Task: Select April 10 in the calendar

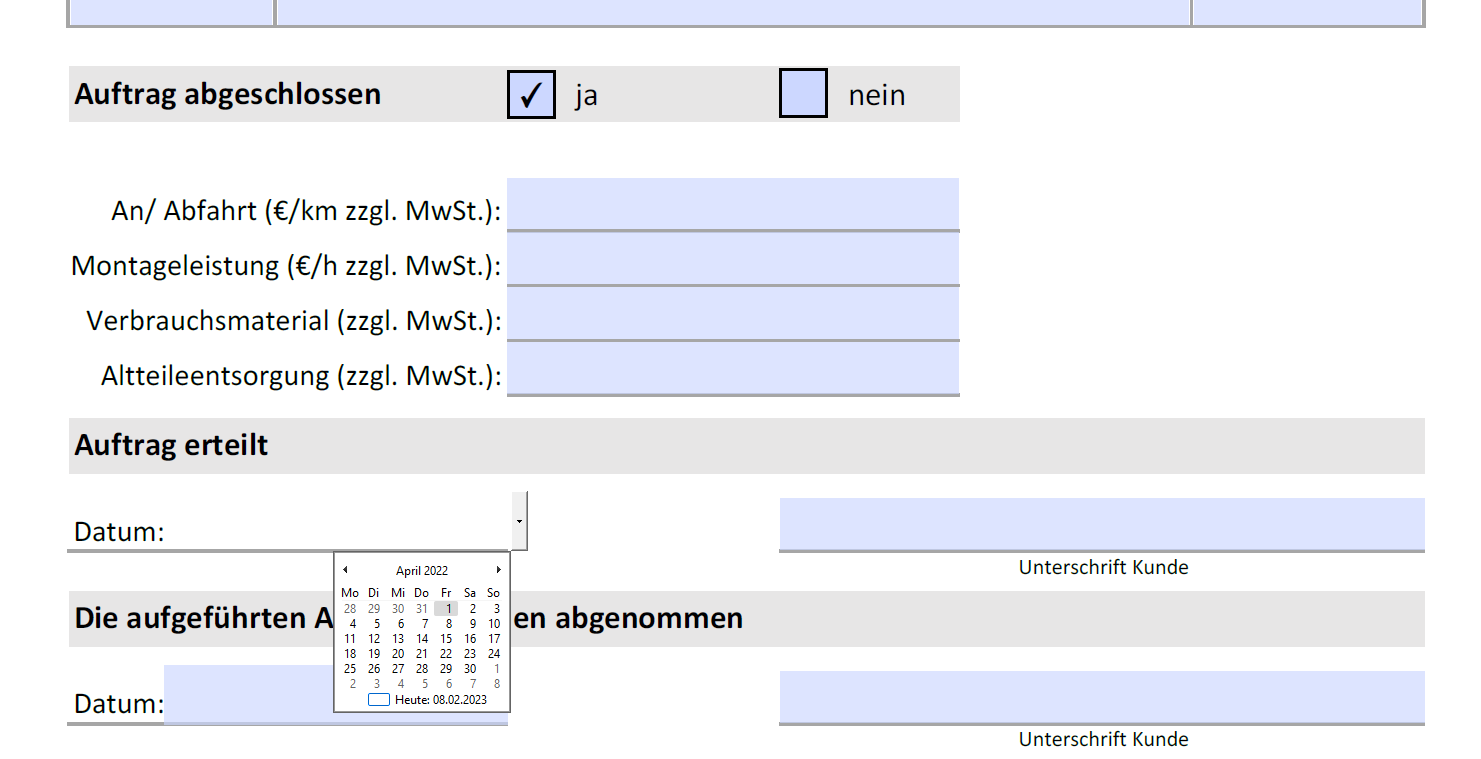Action: [x=494, y=624]
